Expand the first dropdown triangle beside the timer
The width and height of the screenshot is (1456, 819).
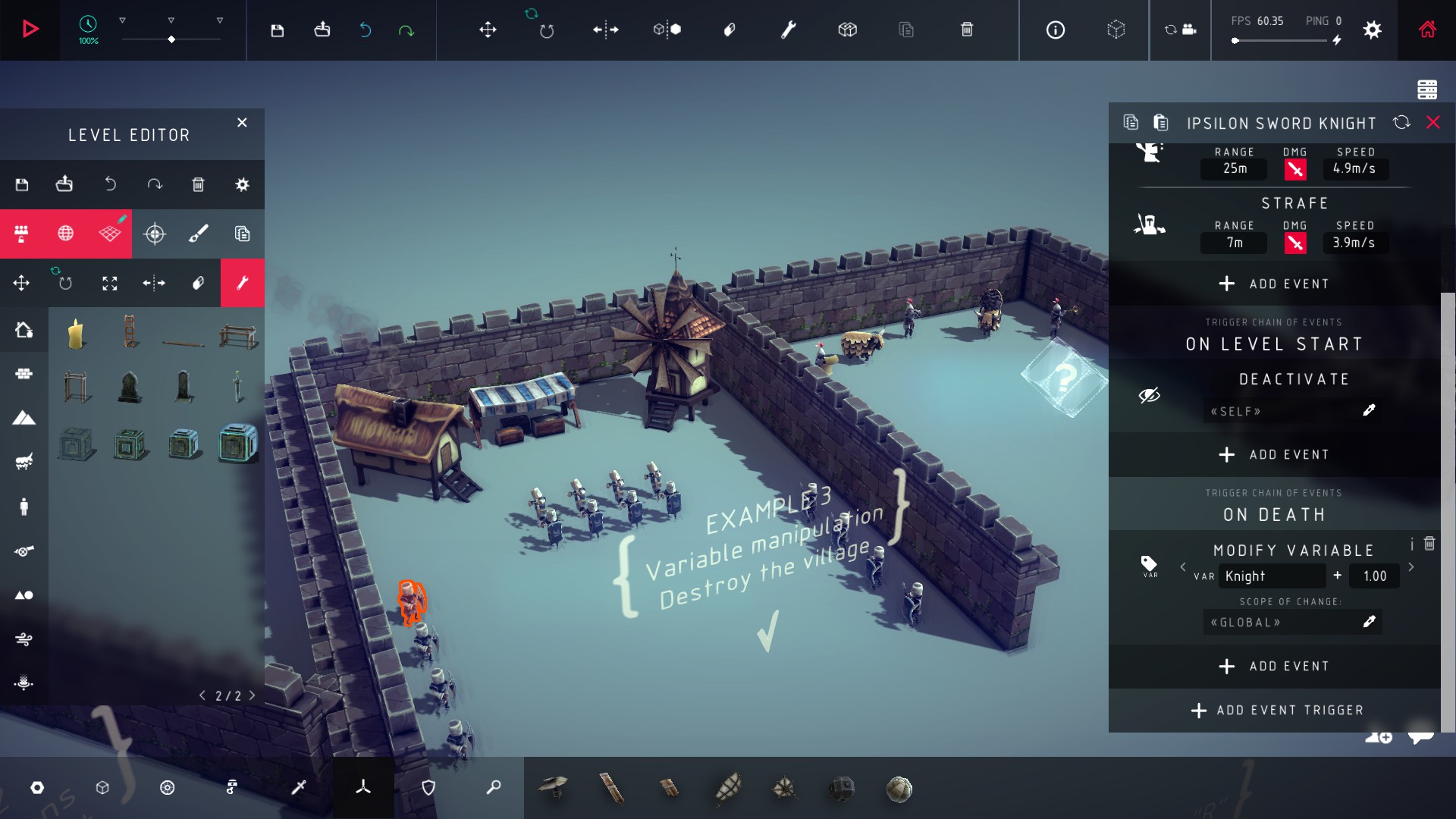[122, 20]
